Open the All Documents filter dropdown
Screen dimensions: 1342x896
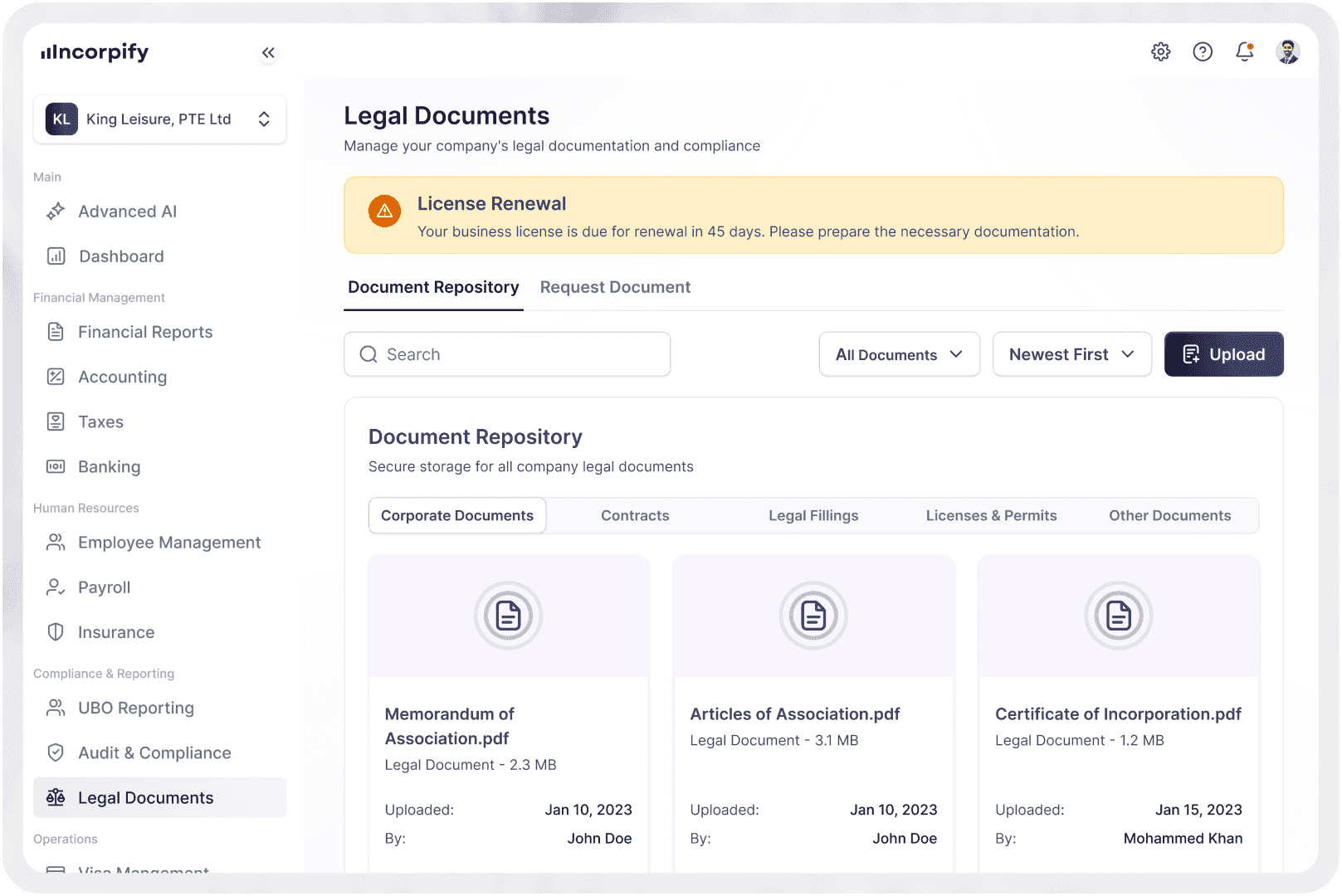[899, 354]
